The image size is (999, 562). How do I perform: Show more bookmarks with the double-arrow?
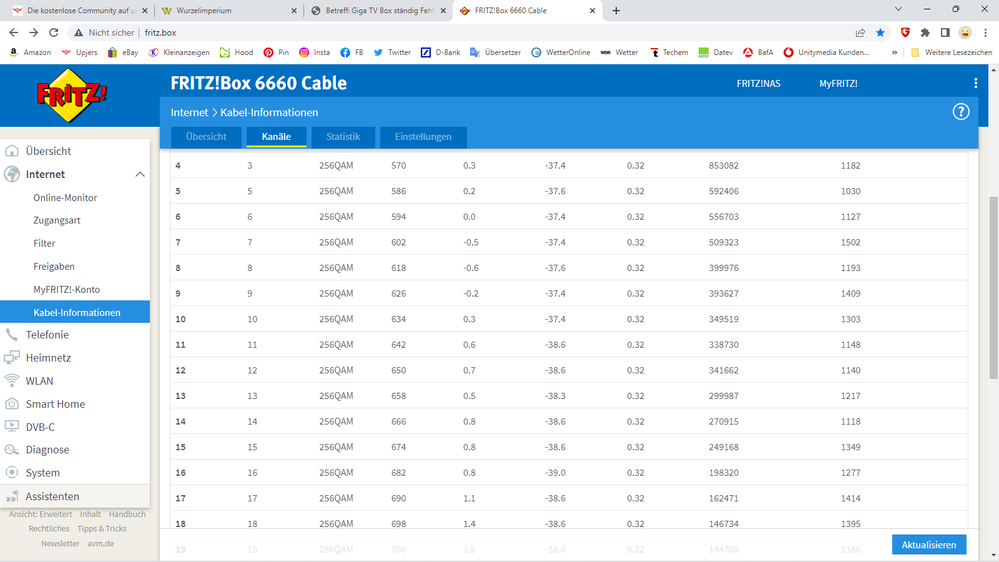(895, 52)
